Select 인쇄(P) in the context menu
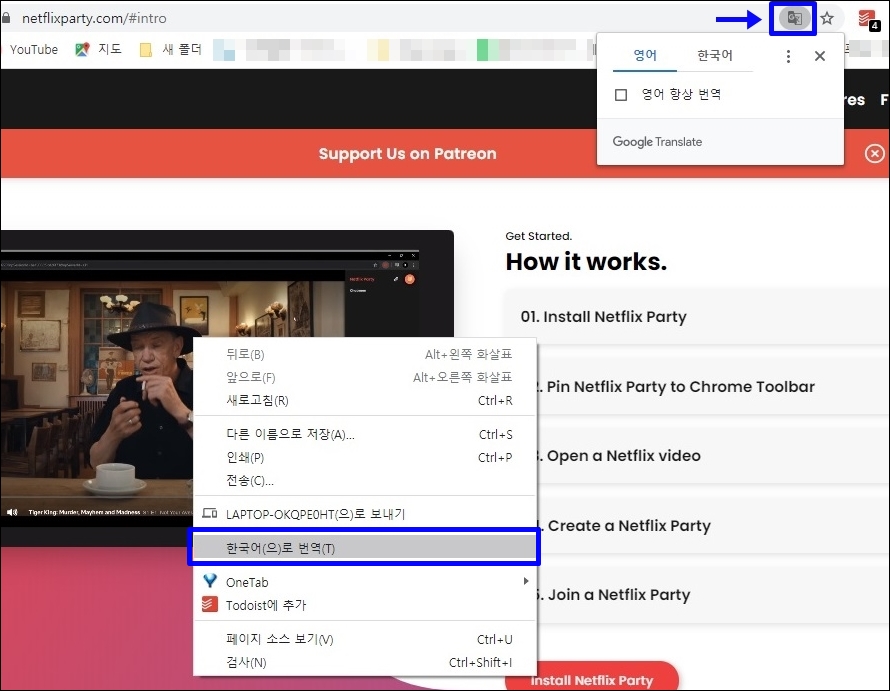The width and height of the screenshot is (890, 691). pos(364,457)
